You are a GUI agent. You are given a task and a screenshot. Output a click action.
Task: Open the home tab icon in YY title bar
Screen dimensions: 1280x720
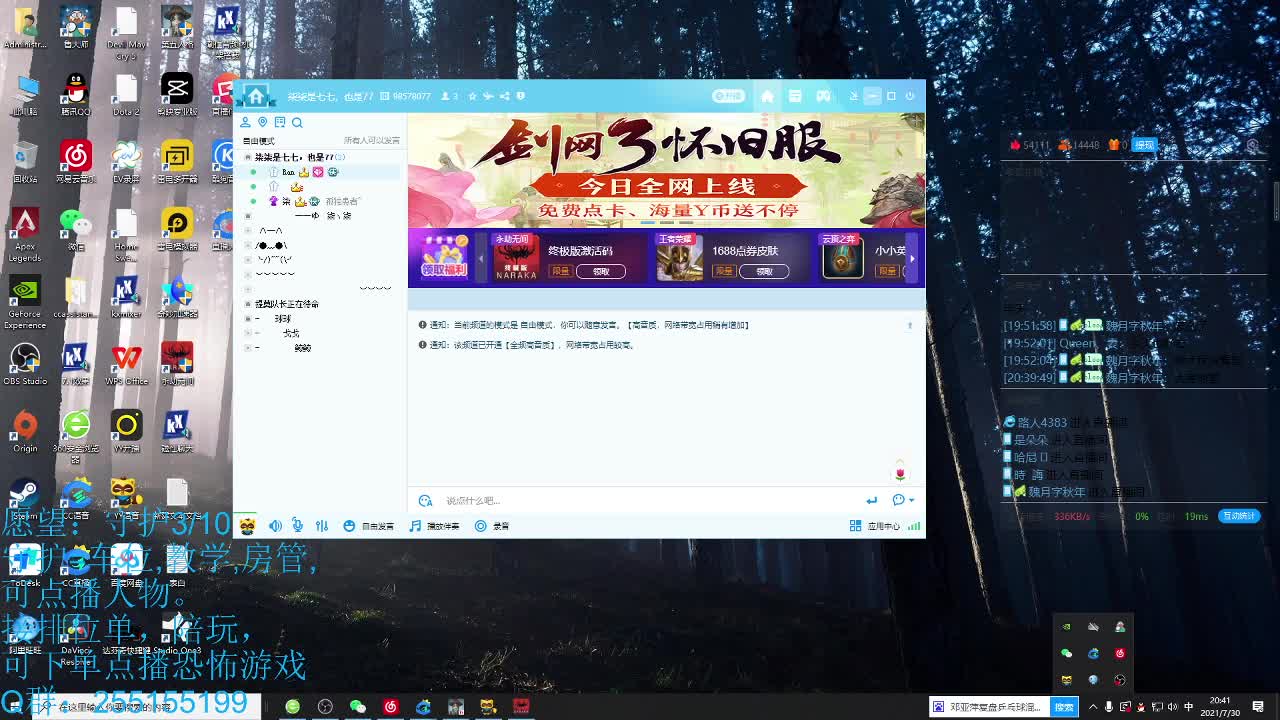click(x=767, y=96)
